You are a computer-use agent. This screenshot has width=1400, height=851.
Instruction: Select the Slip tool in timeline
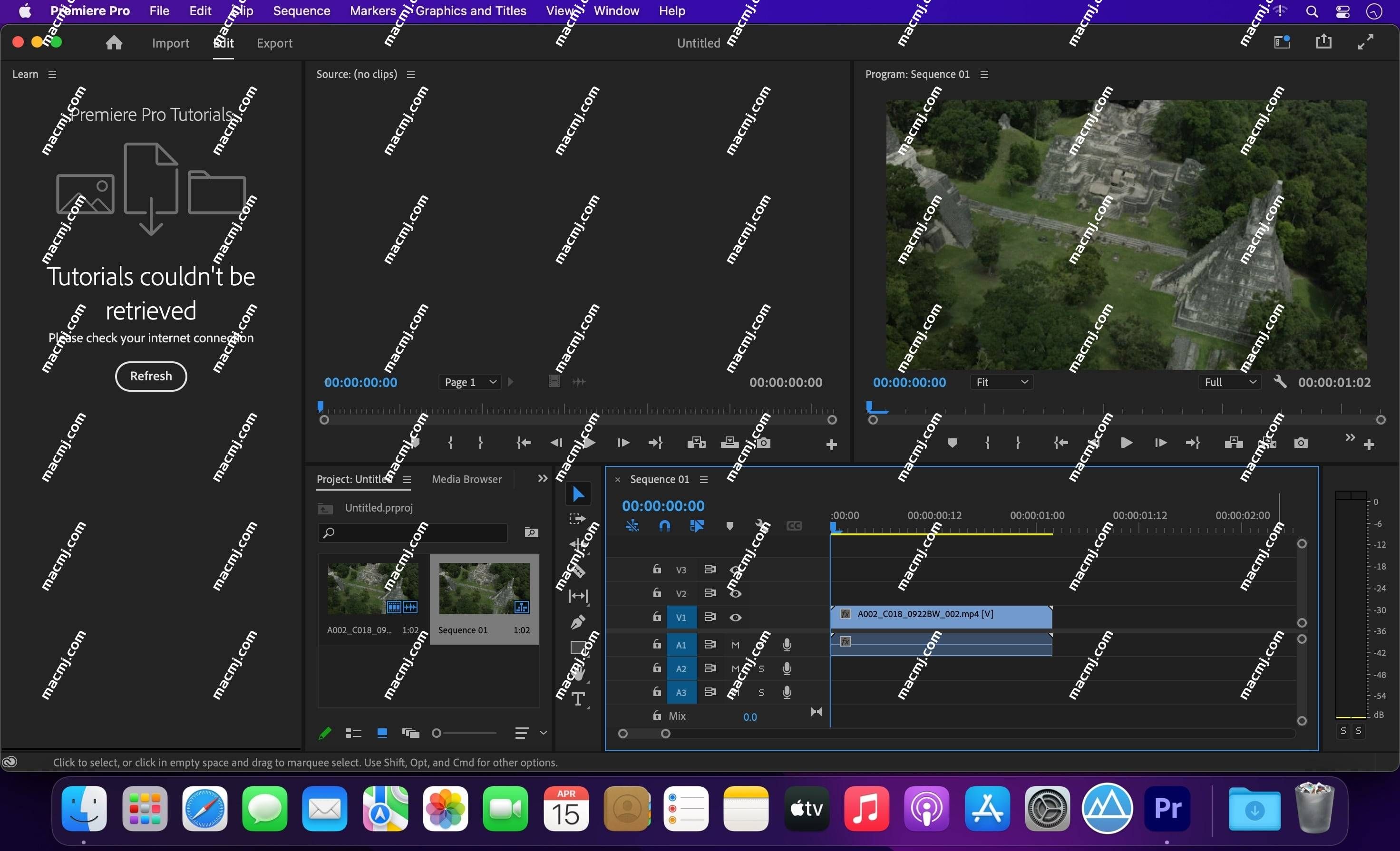(x=580, y=593)
